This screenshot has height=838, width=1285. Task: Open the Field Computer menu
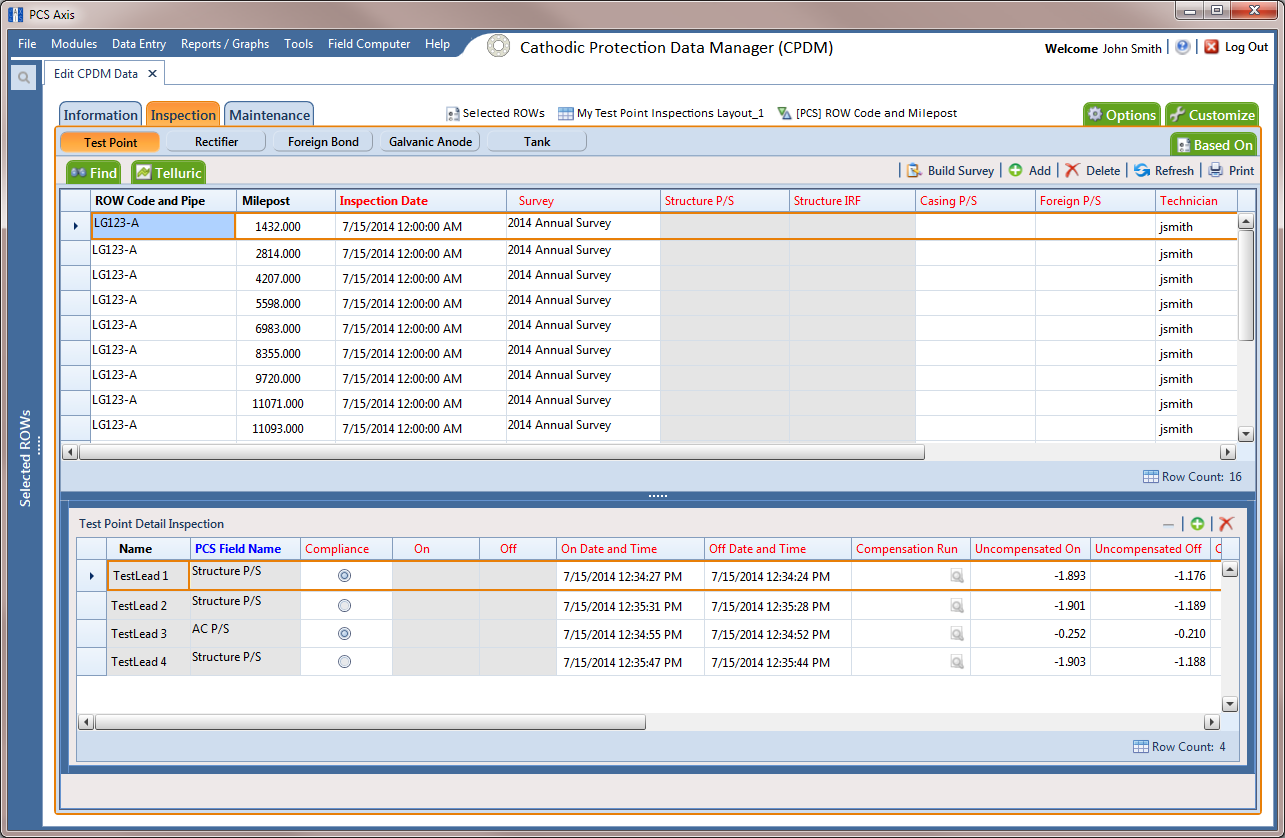coord(369,44)
